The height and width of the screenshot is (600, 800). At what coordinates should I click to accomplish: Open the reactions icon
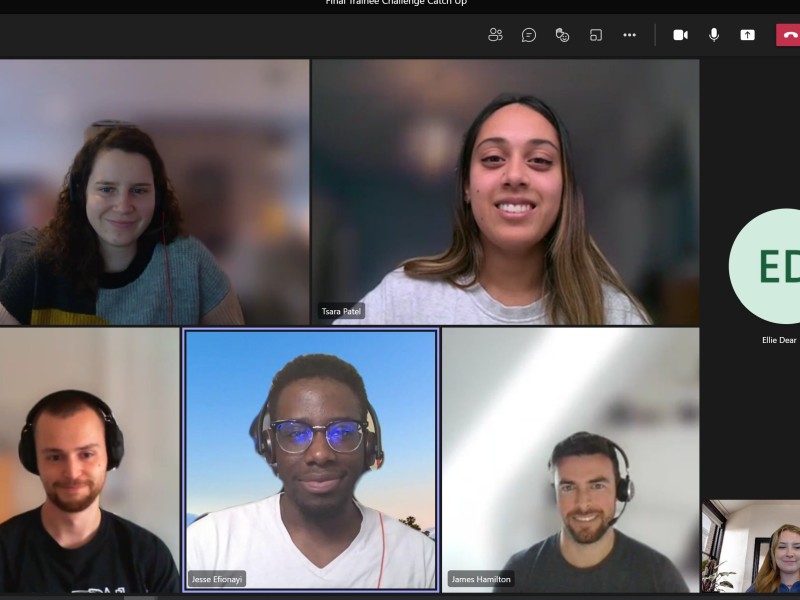point(562,35)
